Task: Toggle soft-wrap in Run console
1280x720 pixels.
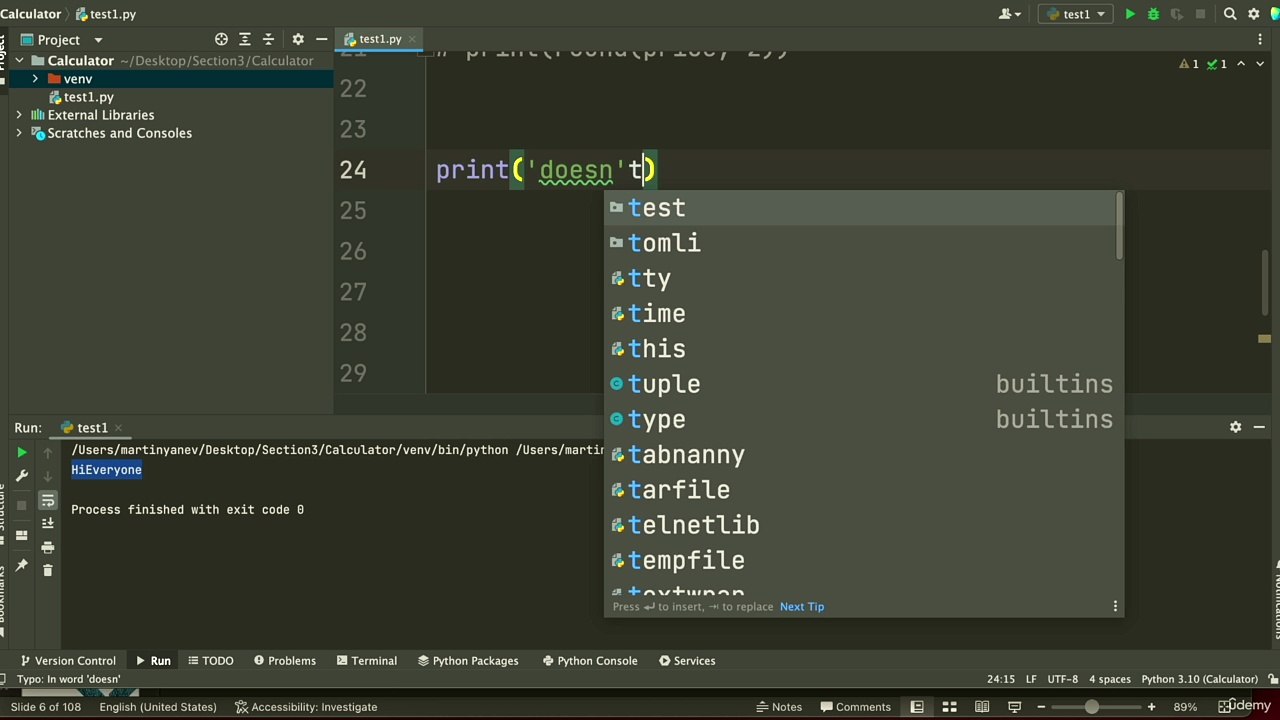Action: pos(47,501)
